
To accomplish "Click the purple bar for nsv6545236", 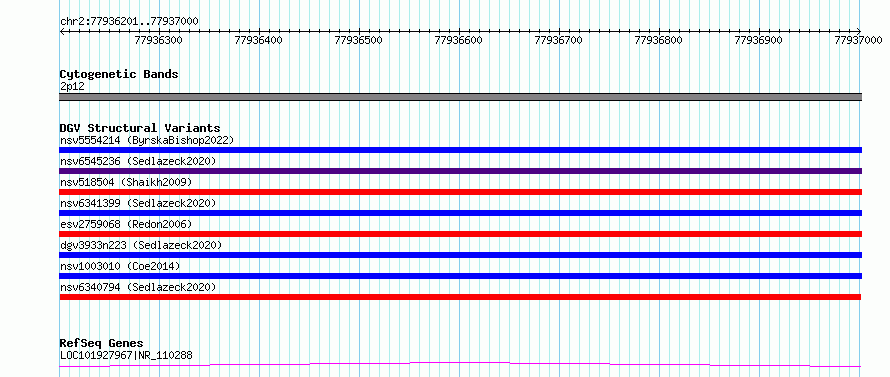I will [460, 171].
